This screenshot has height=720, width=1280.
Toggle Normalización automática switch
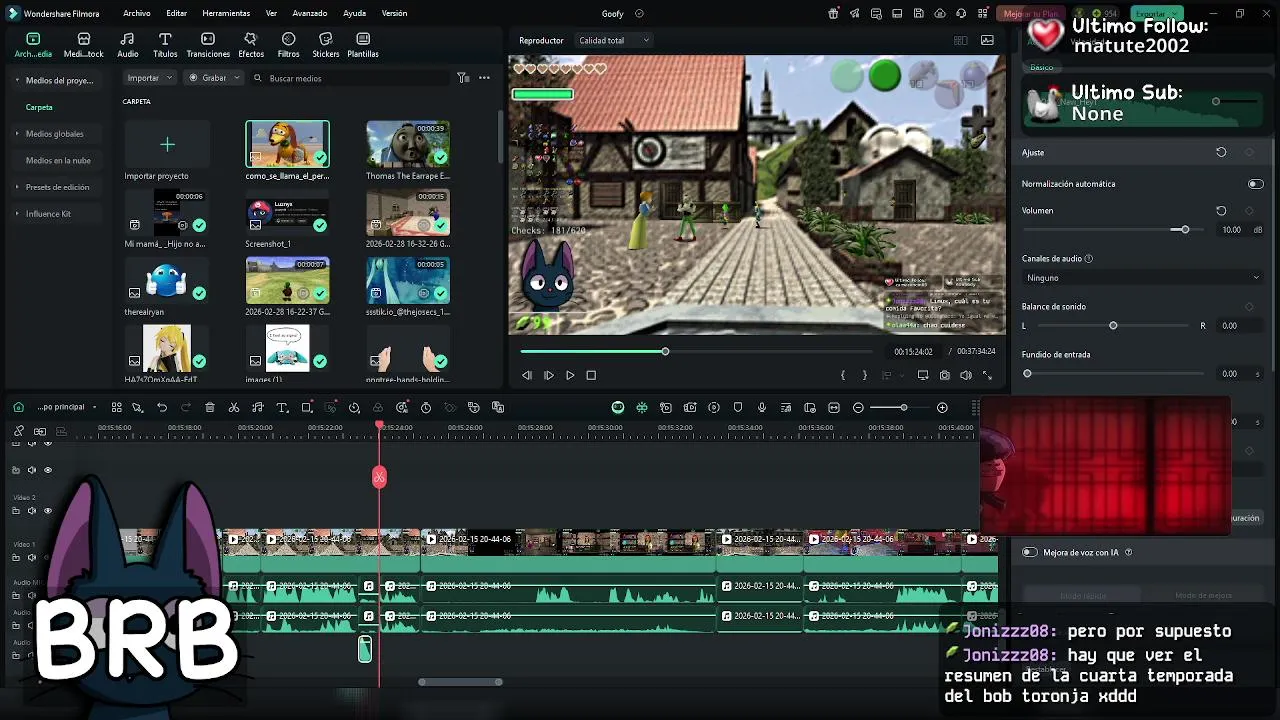[1255, 184]
